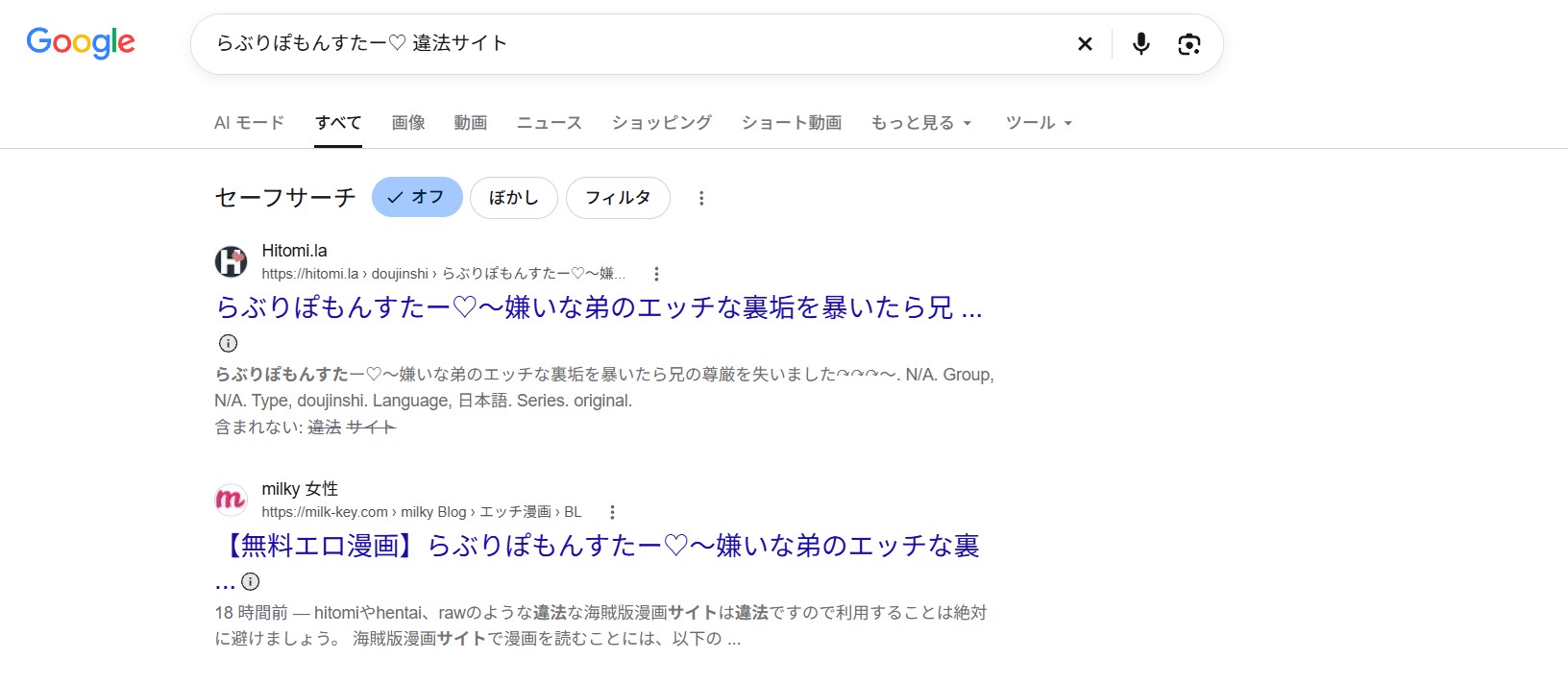This screenshot has width=1568, height=684.
Task: Expand the もっと見る dropdown
Action: pyautogui.click(x=921, y=123)
